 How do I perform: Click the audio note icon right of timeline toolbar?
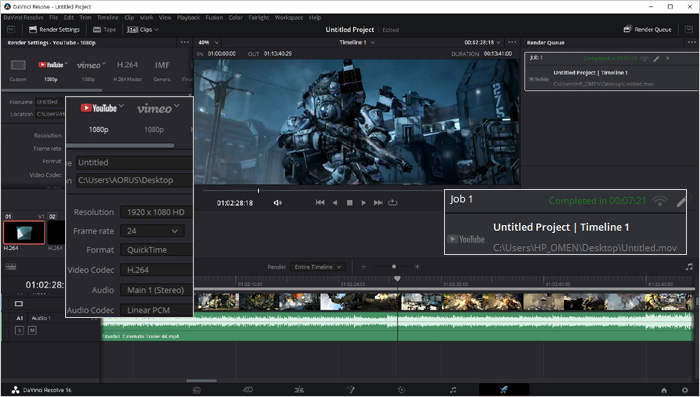689,267
